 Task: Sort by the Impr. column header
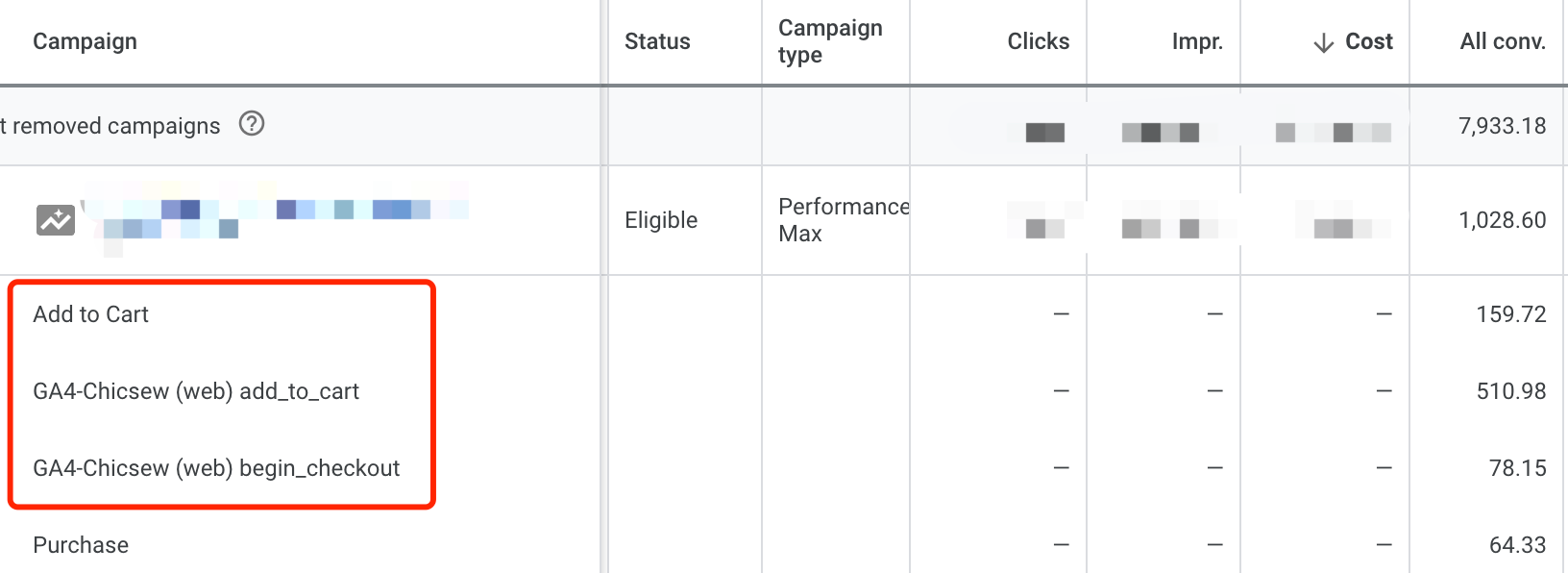(x=1196, y=41)
